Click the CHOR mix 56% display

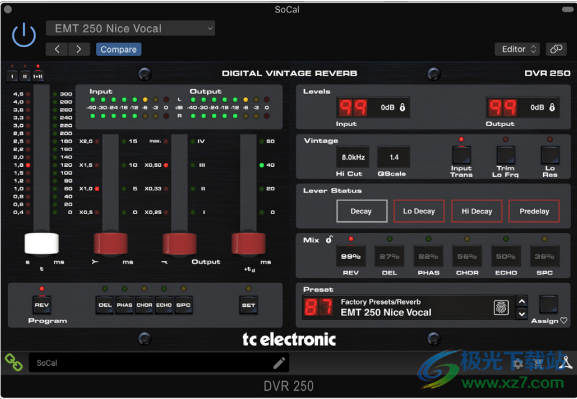[x=467, y=256]
